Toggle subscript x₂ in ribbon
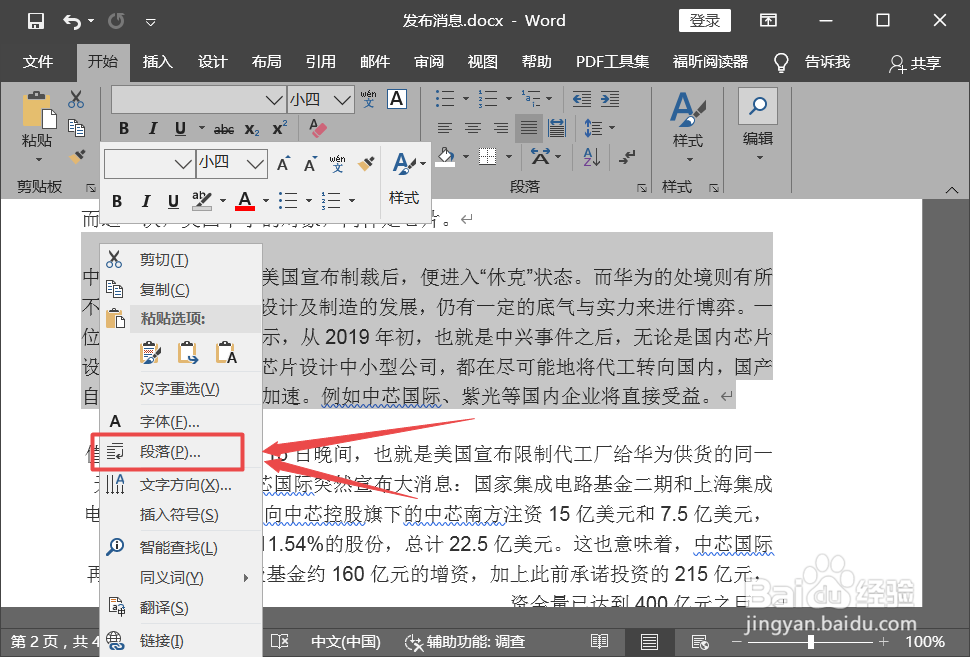This screenshot has width=970, height=657. 252,129
